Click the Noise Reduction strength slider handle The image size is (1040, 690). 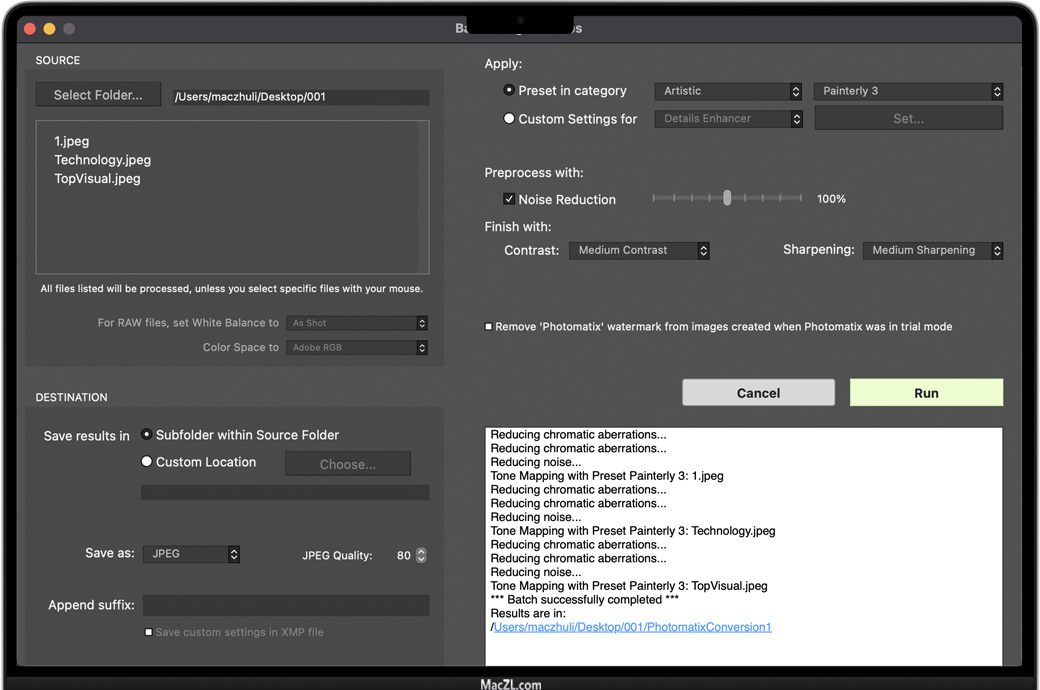tap(727, 198)
